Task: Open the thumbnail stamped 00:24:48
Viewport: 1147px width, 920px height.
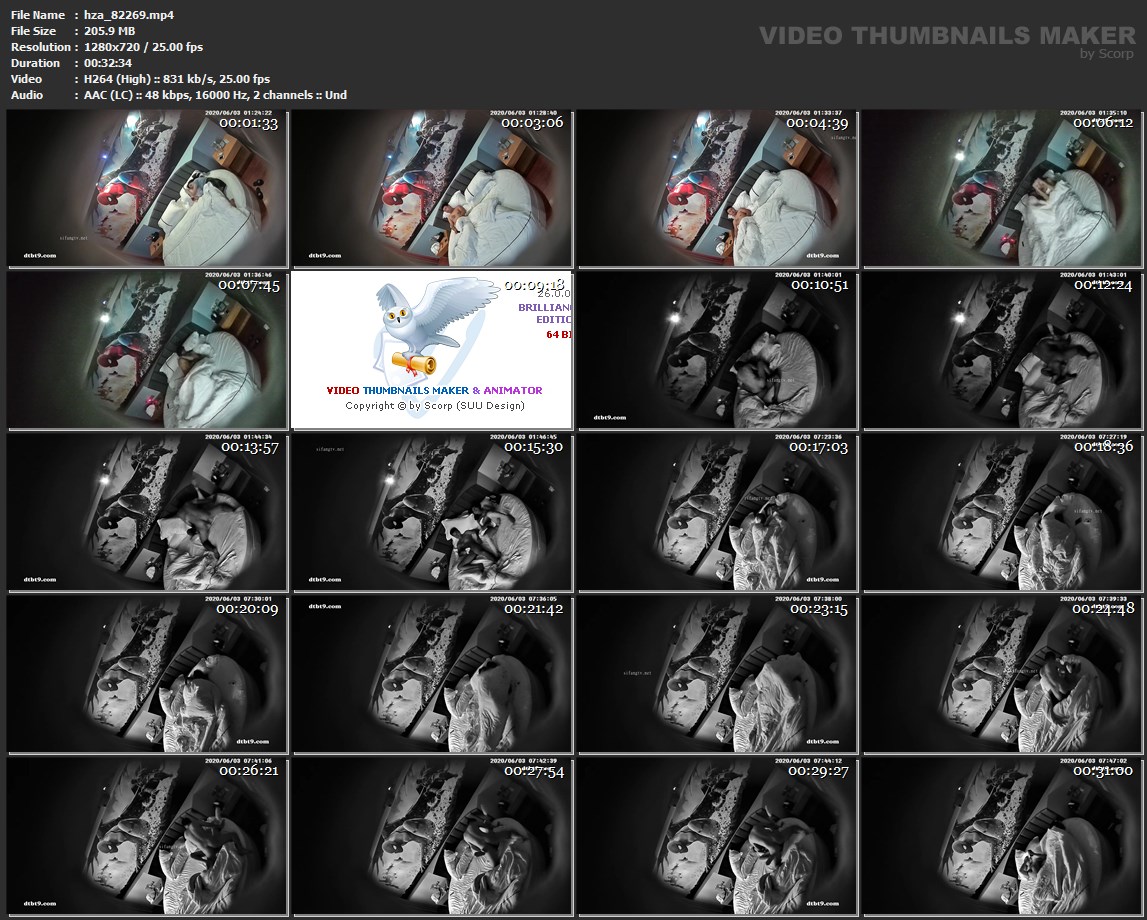Action: pyautogui.click(x=1003, y=674)
